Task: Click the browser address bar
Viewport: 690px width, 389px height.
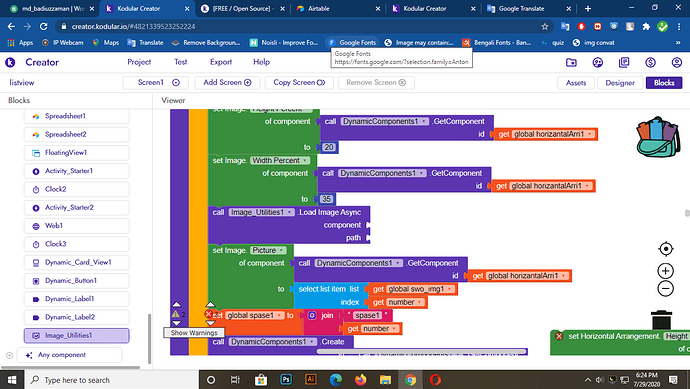Action: (304, 26)
